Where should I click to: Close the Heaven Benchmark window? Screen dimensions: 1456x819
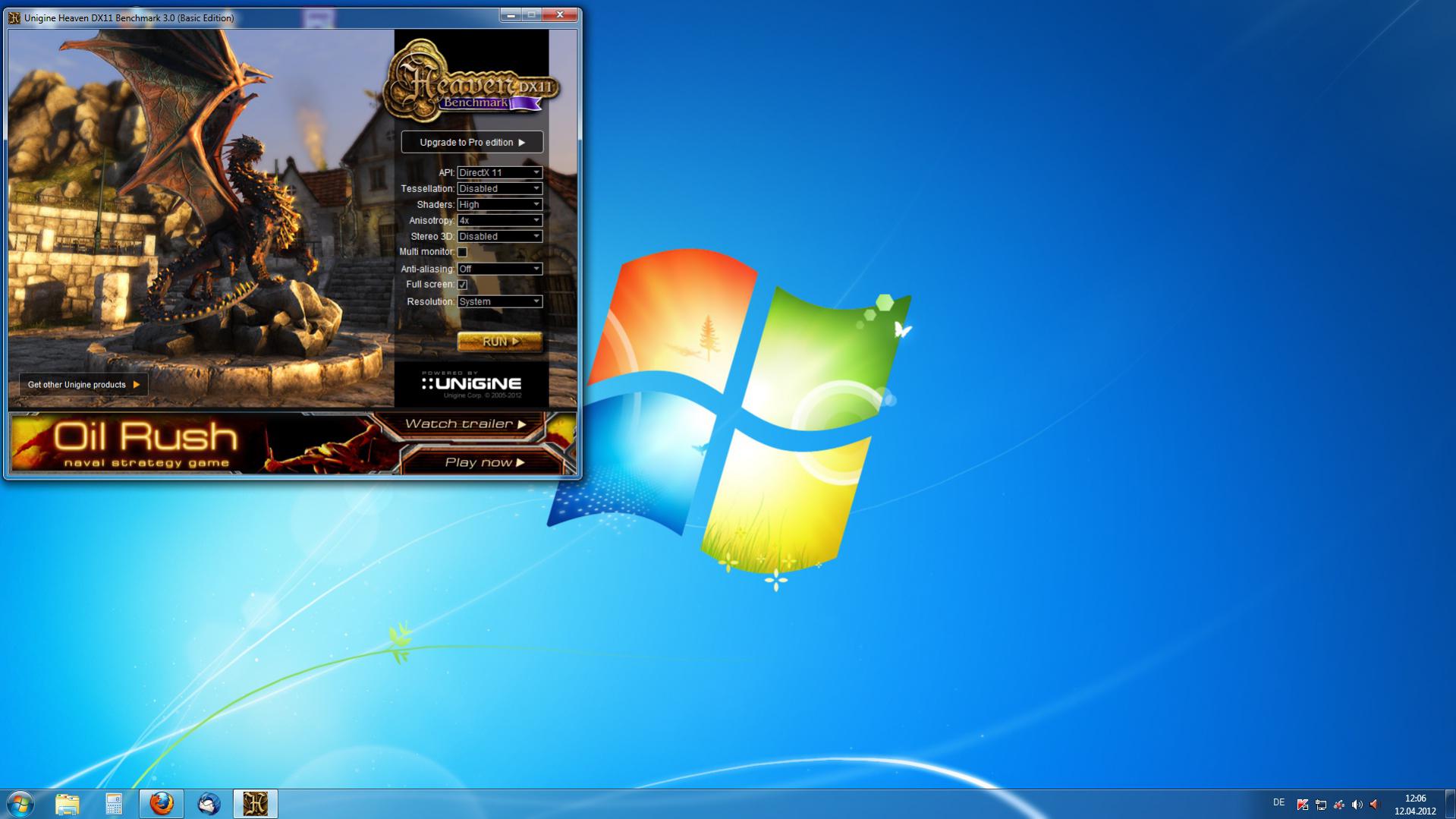point(560,14)
